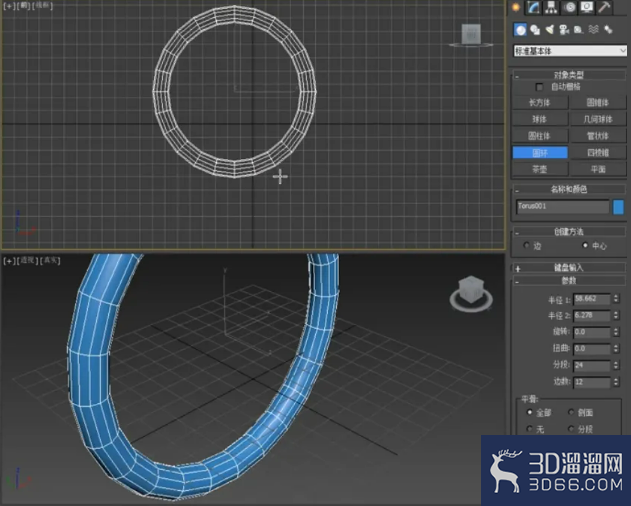This screenshot has height=506, width=631.
Task: Click the active 圆环 torus button
Action: pos(540,153)
